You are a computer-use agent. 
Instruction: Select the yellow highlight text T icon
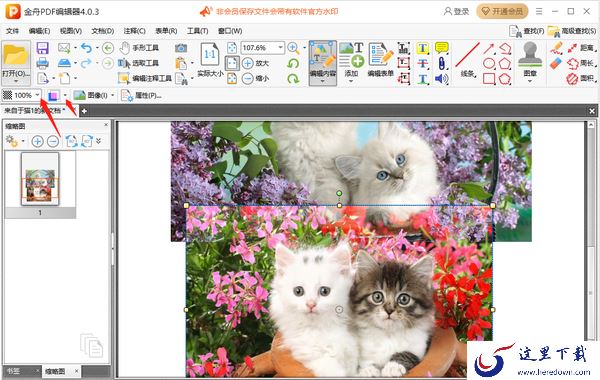pyautogui.click(x=422, y=48)
